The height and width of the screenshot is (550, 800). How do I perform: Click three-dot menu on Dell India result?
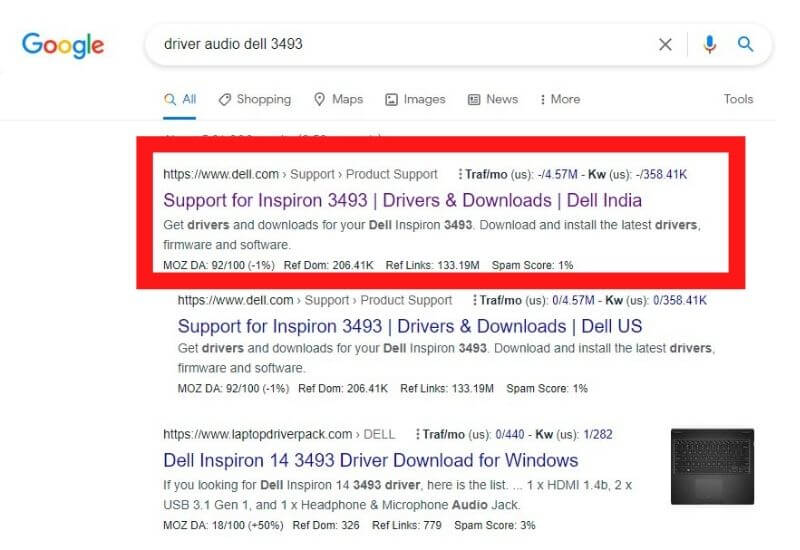pos(460,174)
